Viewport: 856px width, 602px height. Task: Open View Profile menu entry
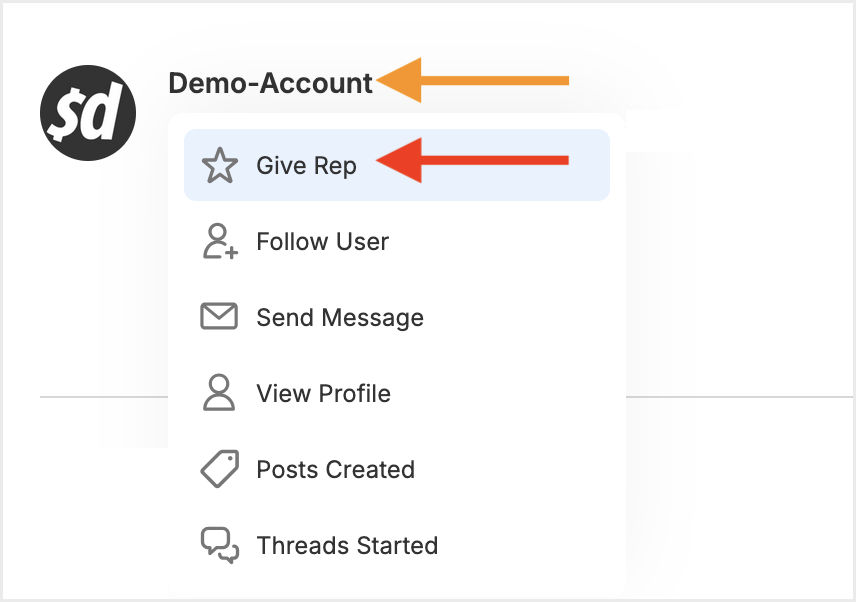(323, 394)
